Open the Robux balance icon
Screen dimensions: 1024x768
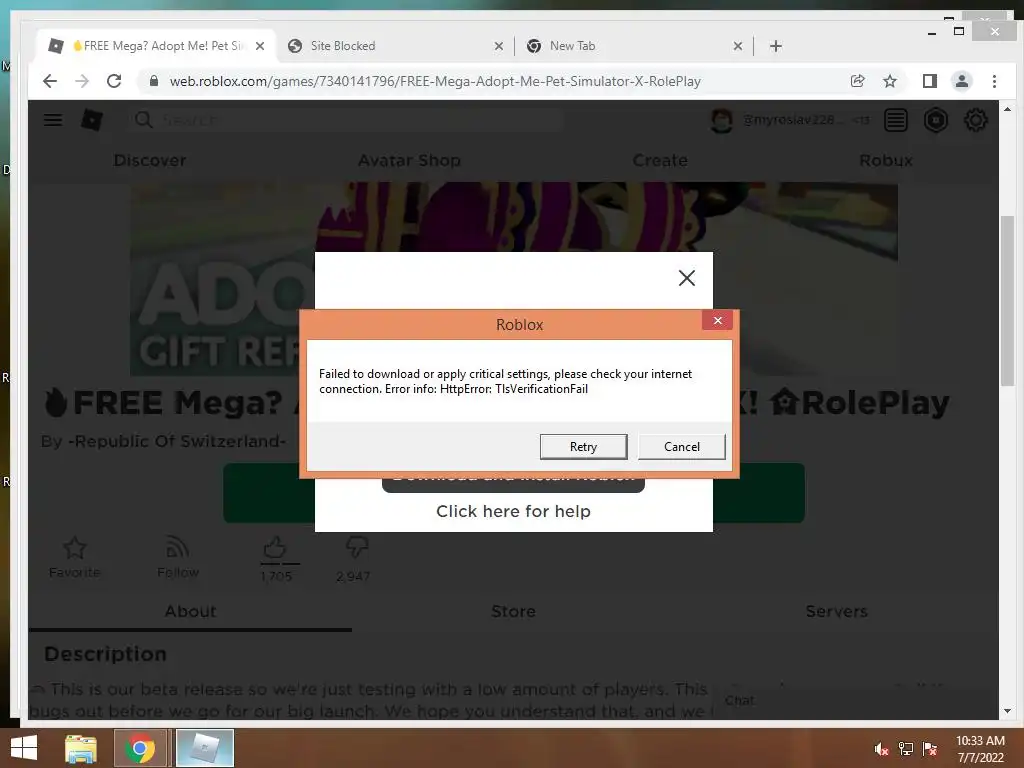click(935, 120)
